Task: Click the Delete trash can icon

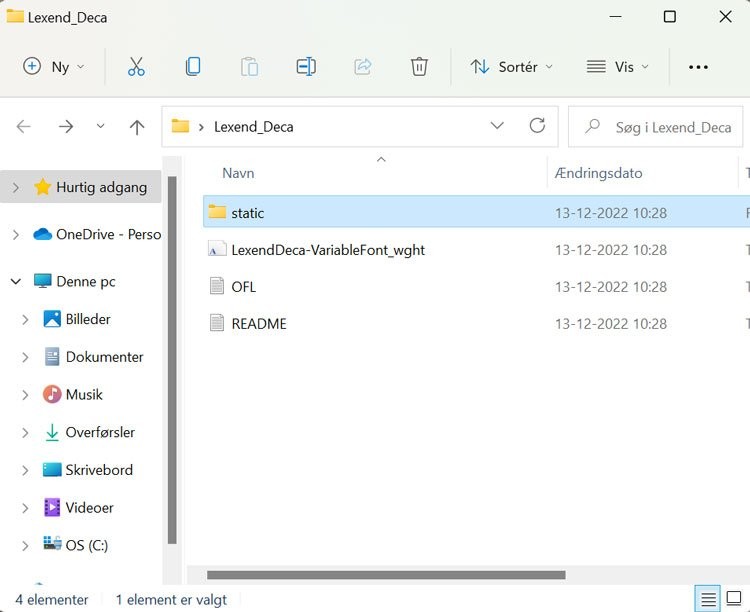Action: (419, 67)
